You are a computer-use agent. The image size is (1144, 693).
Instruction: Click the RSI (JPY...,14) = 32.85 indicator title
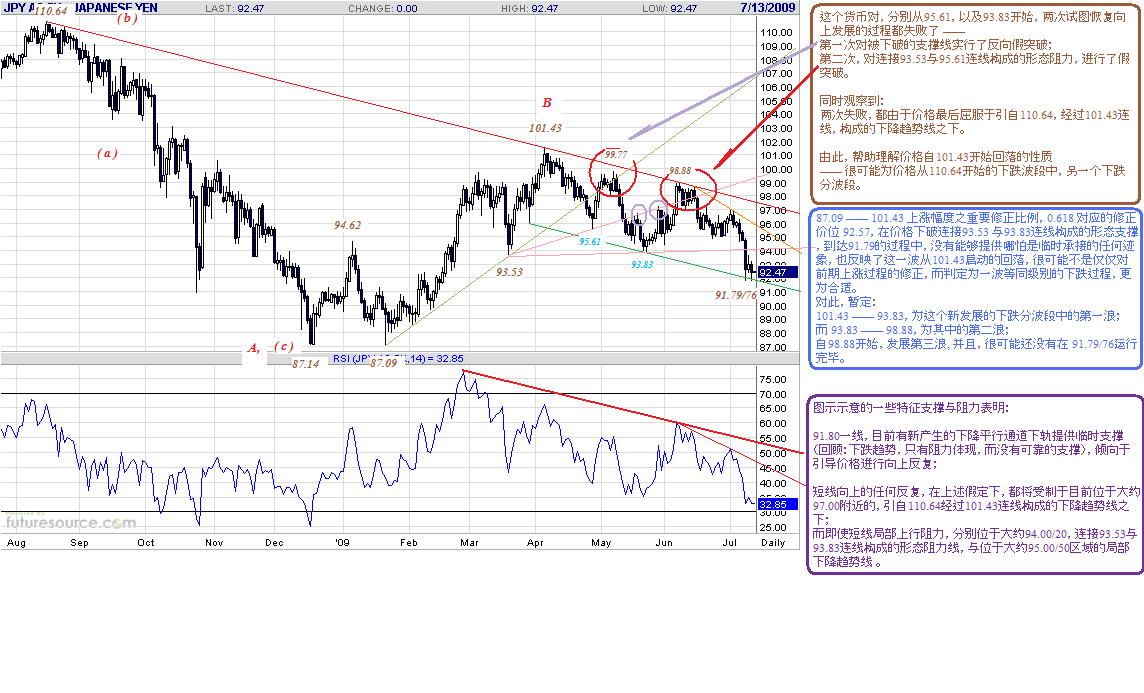click(398, 358)
